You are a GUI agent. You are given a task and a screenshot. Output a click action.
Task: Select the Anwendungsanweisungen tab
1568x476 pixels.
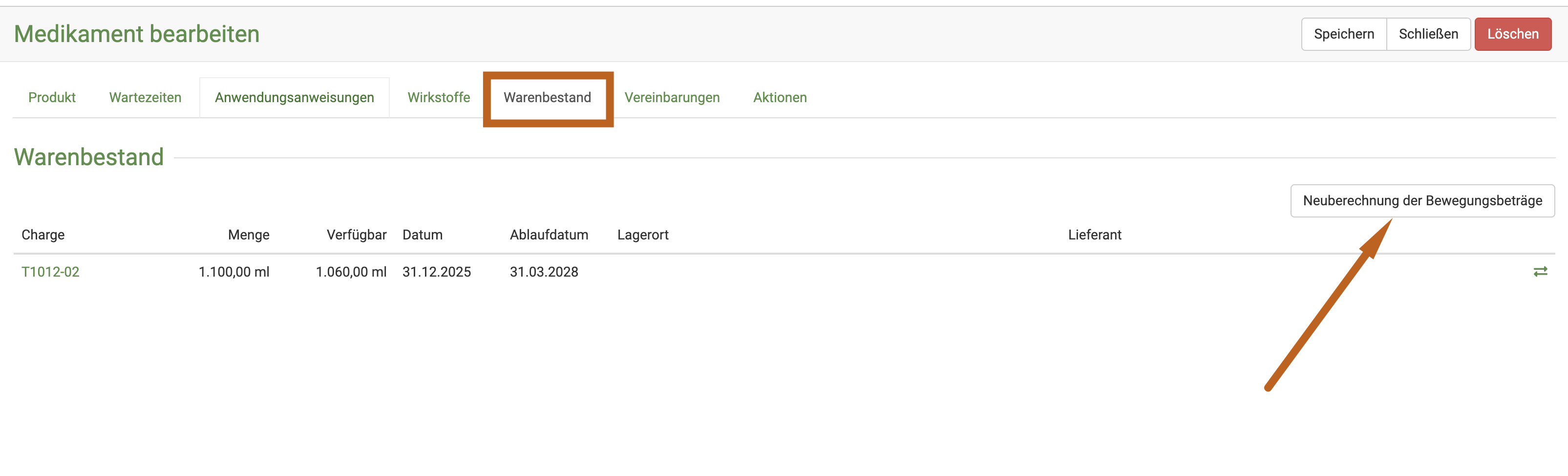point(294,97)
